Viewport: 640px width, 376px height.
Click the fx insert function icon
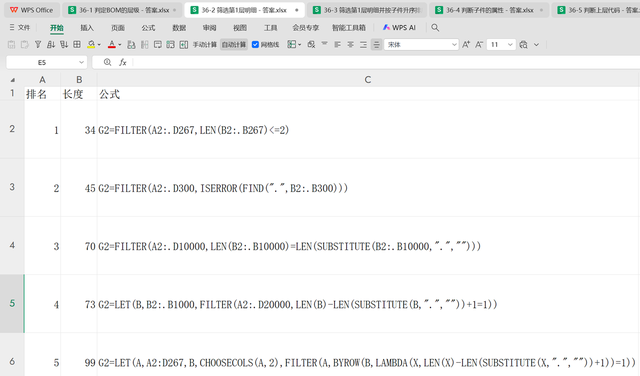[x=122, y=62]
